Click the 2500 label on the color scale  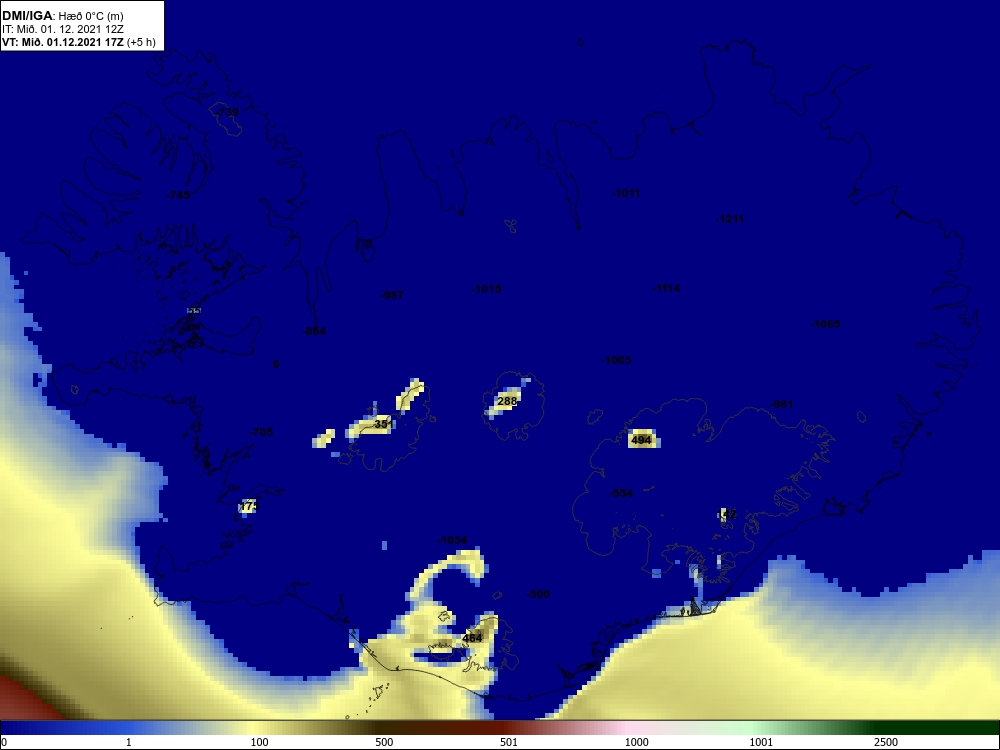tap(886, 742)
